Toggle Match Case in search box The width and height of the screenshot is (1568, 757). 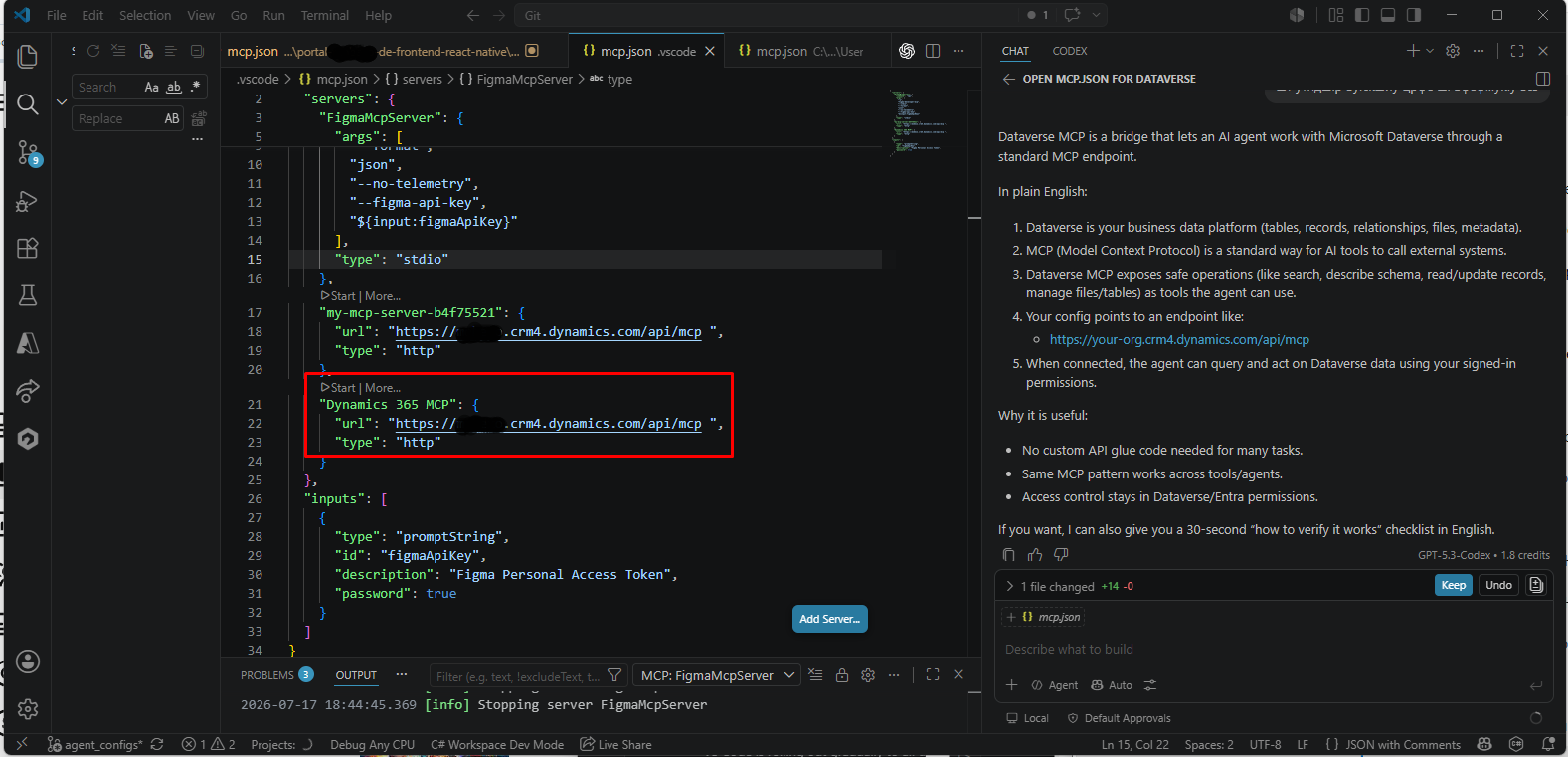[152, 88]
